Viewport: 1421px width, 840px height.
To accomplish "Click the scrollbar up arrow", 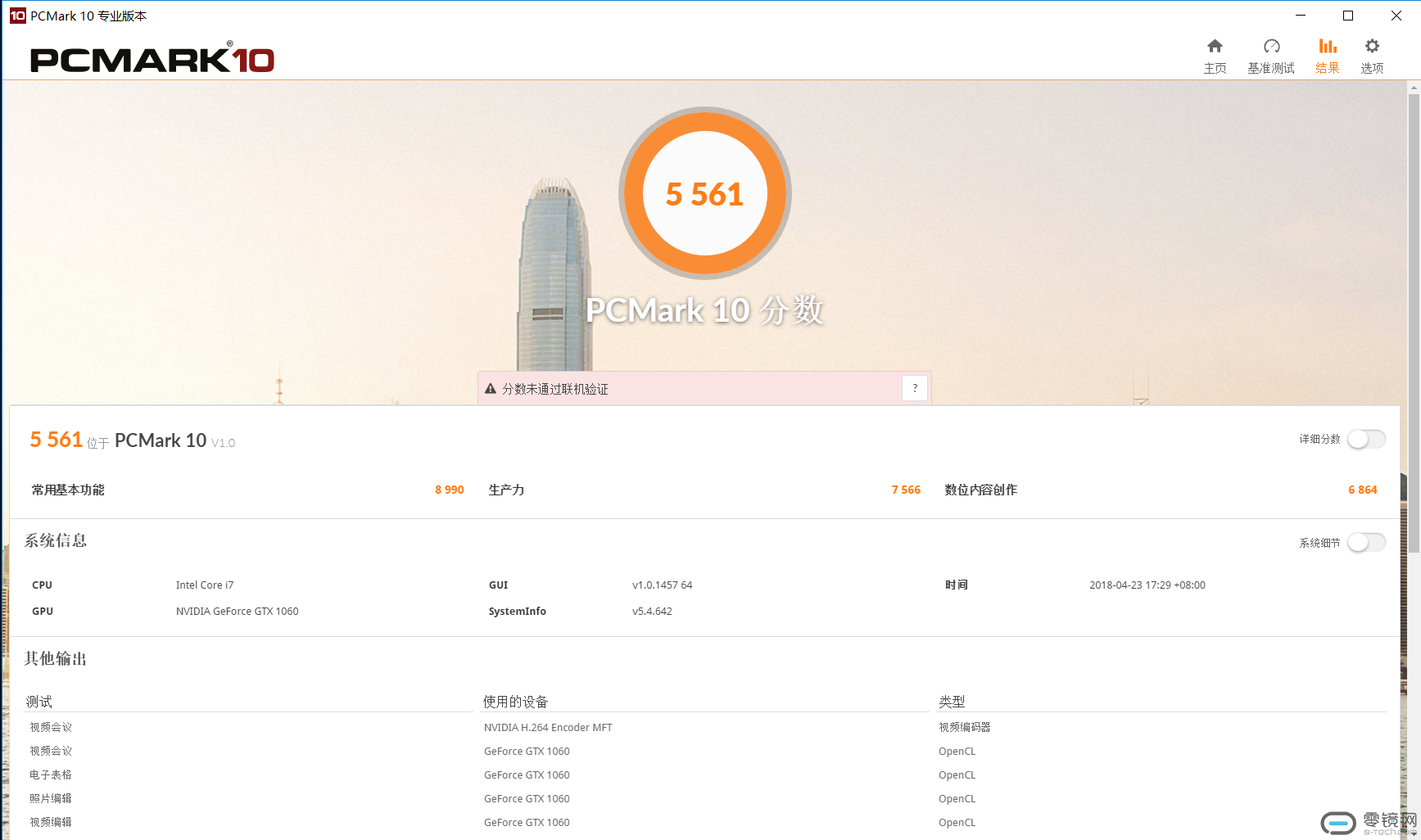I will 1414,86.
